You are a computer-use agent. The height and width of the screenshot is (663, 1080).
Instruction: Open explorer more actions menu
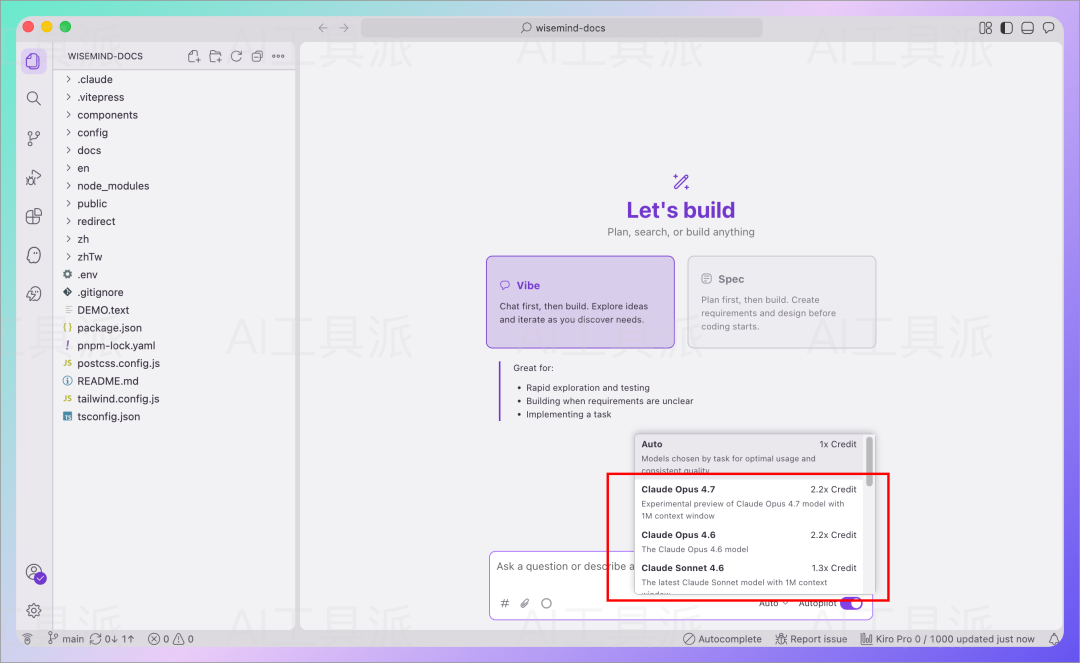(278, 56)
